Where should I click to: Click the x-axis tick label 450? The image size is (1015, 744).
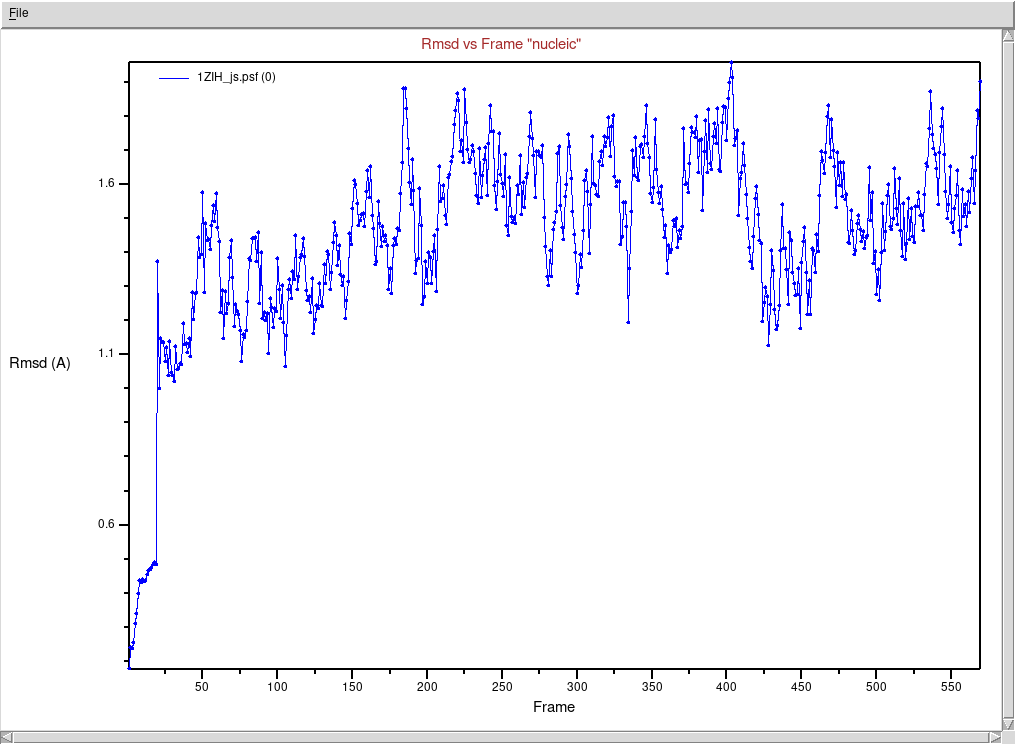pos(801,686)
